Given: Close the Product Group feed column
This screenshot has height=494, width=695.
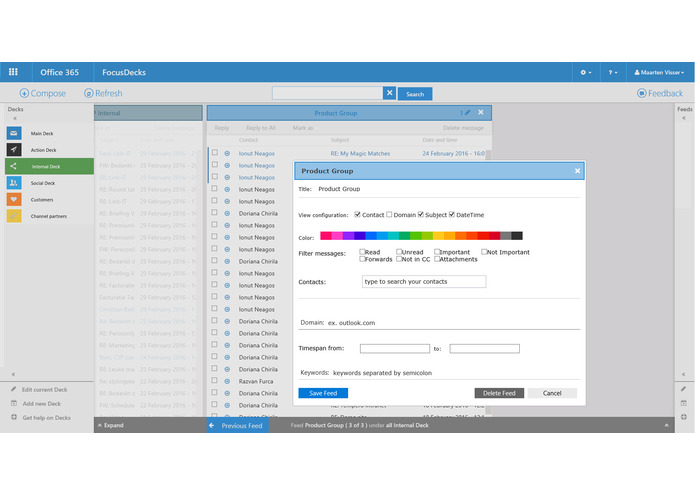Looking at the screenshot, I should [x=480, y=113].
